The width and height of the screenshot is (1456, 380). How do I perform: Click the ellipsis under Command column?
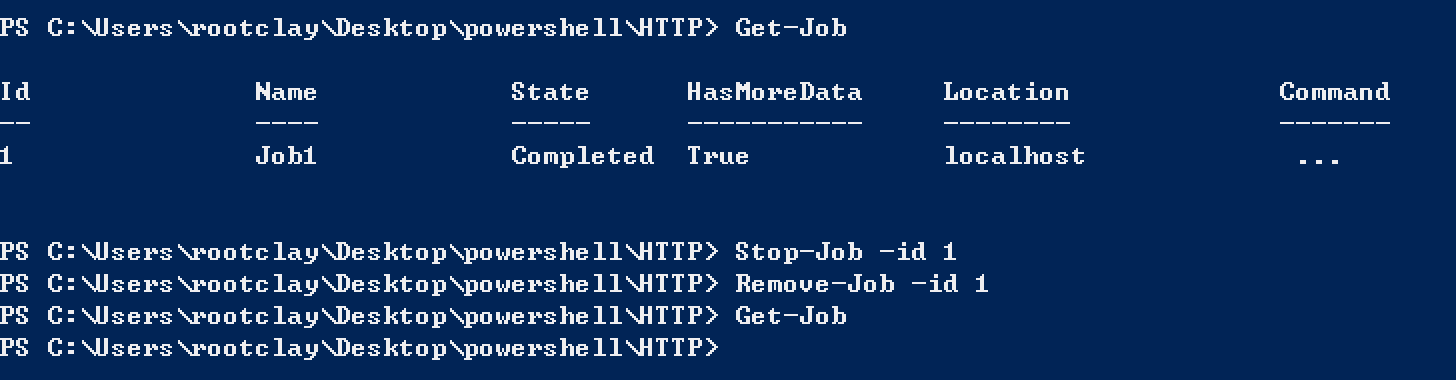pos(1318,160)
